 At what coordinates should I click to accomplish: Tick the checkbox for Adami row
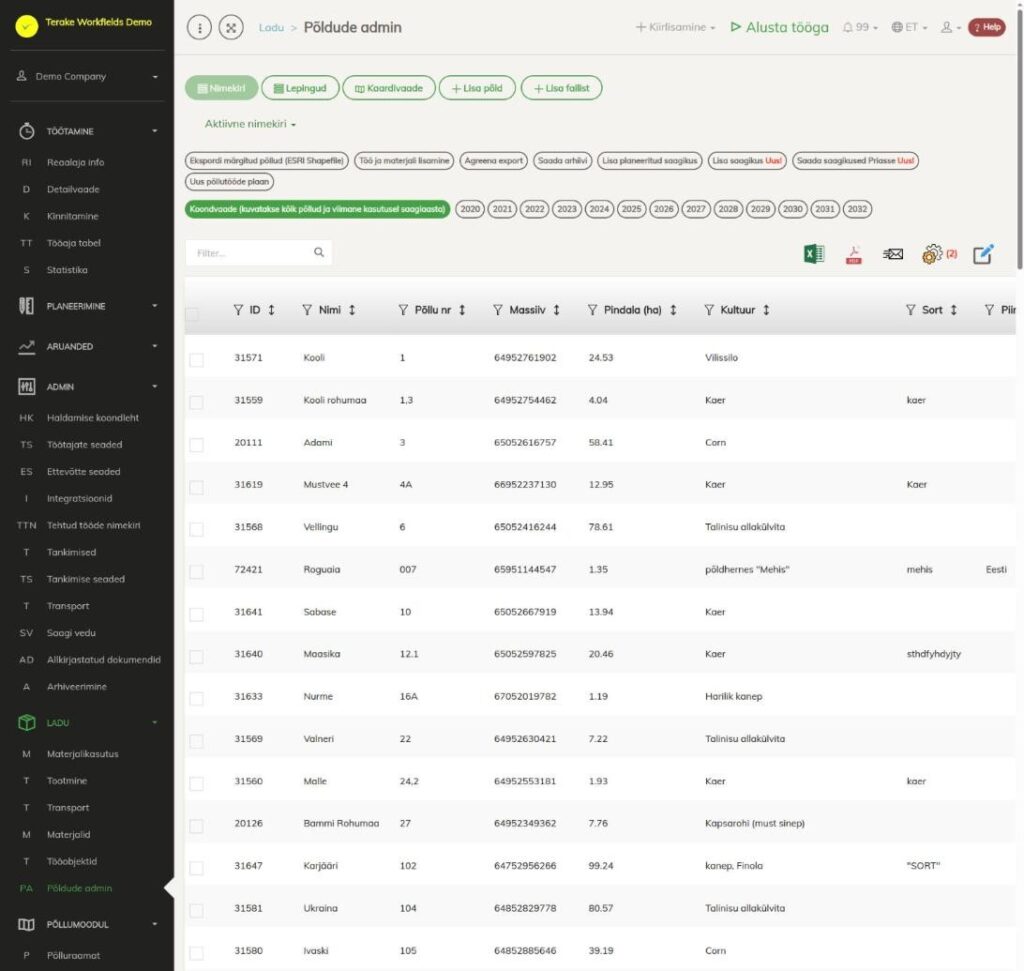click(197, 445)
